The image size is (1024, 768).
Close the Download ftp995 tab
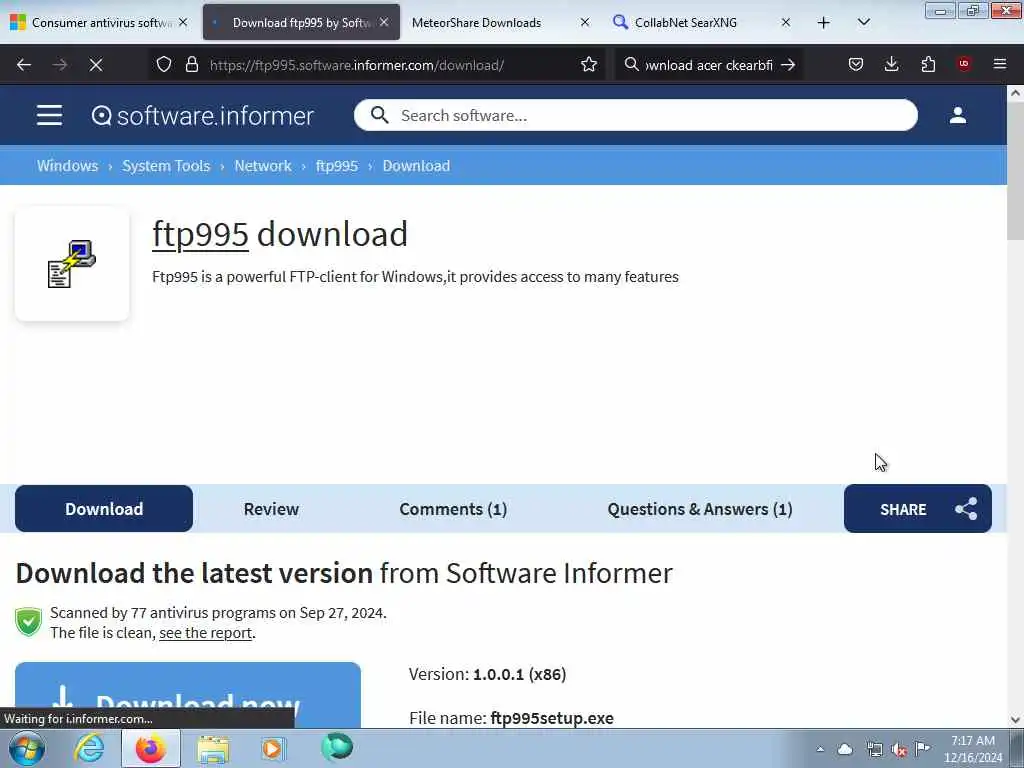pos(384,23)
